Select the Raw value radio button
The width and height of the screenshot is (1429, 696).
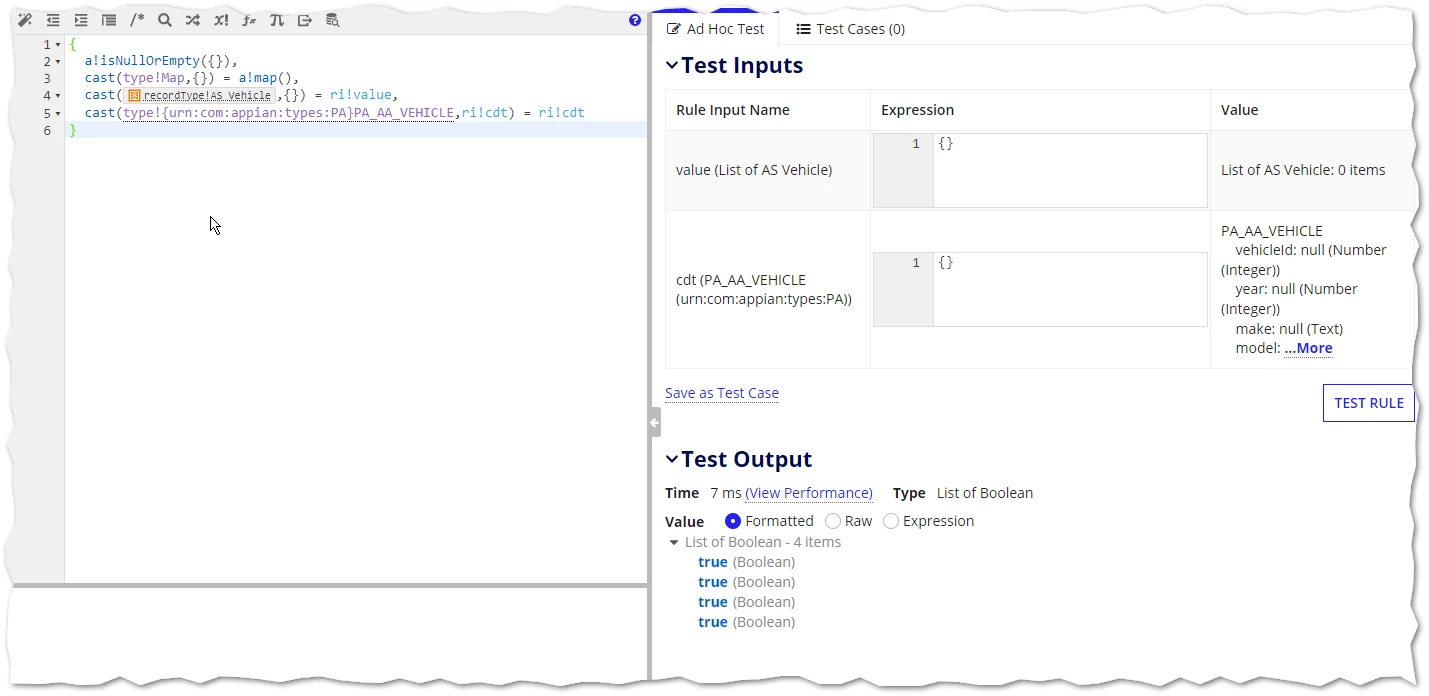tap(833, 521)
